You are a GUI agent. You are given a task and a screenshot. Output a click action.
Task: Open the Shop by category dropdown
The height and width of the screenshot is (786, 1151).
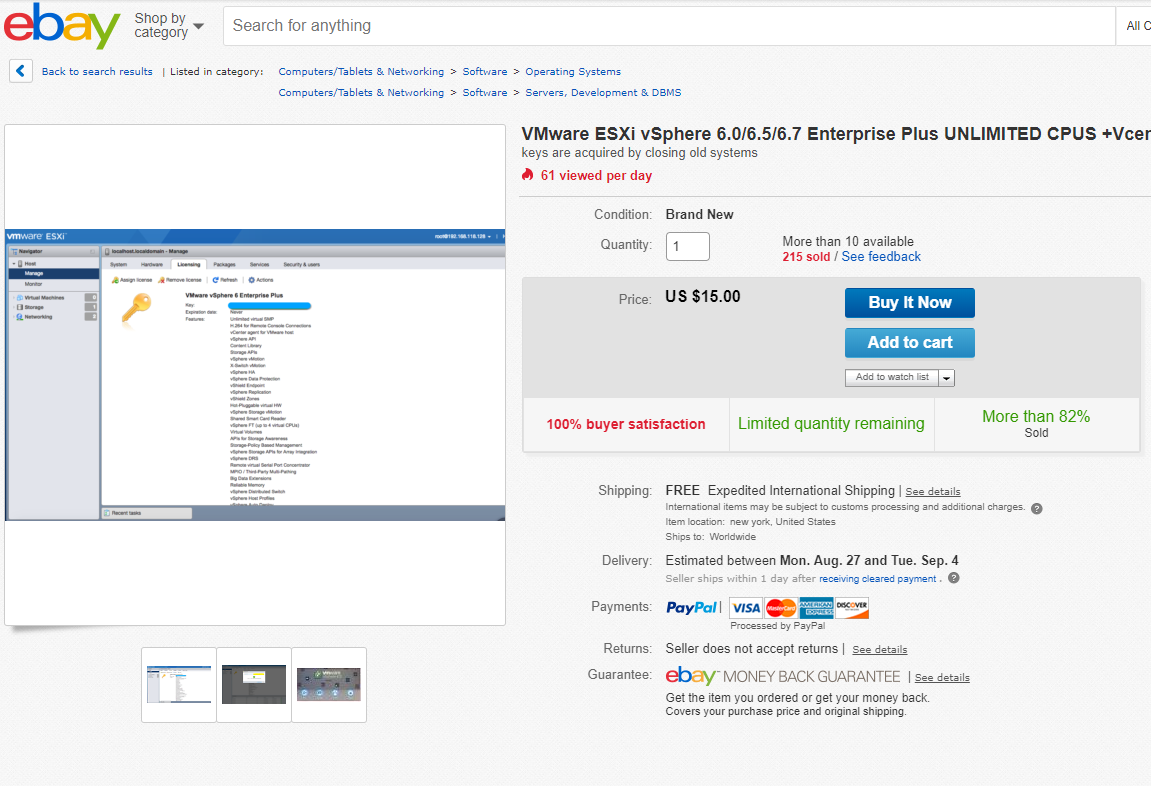(x=169, y=26)
